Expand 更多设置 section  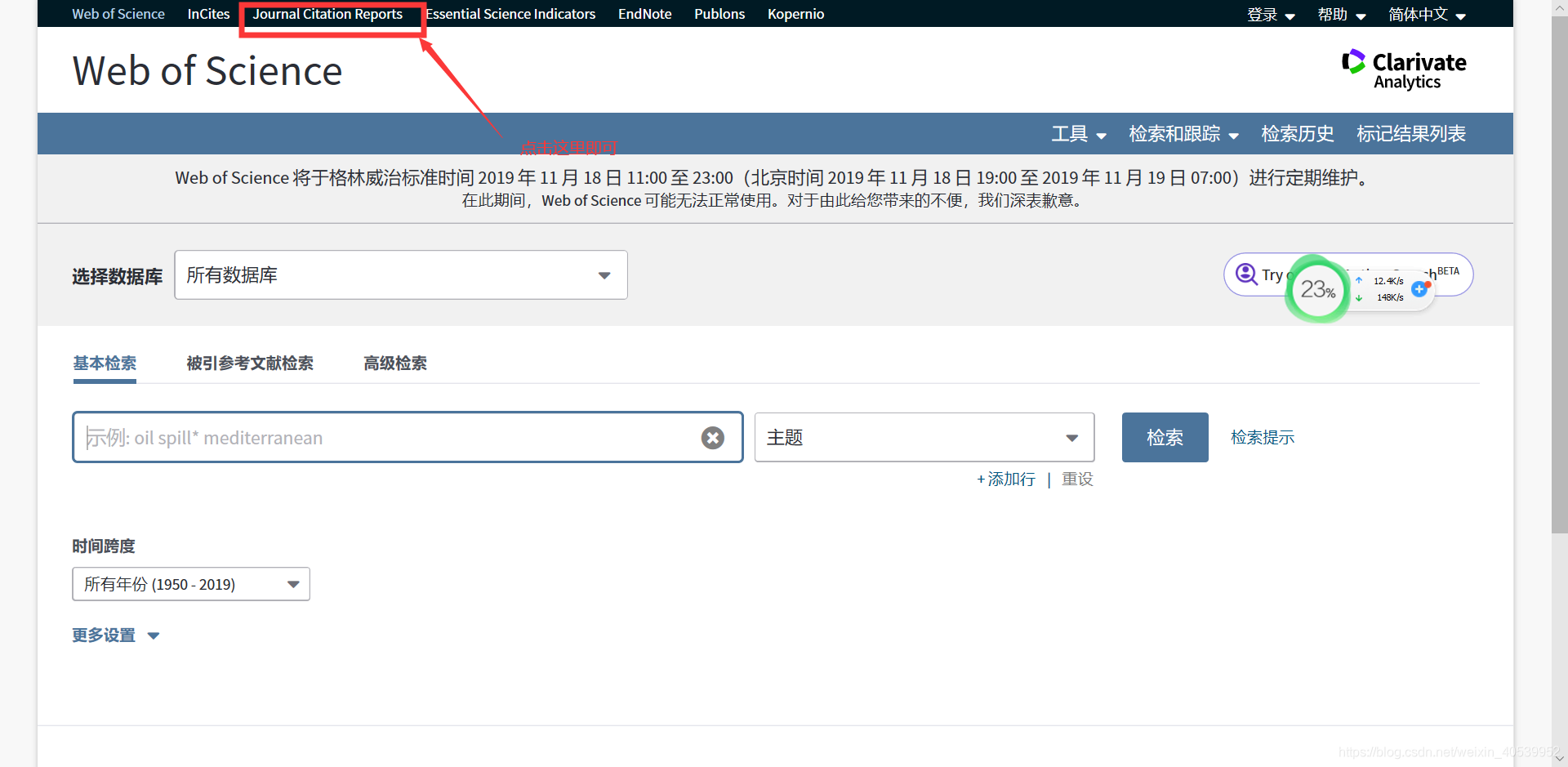point(115,635)
